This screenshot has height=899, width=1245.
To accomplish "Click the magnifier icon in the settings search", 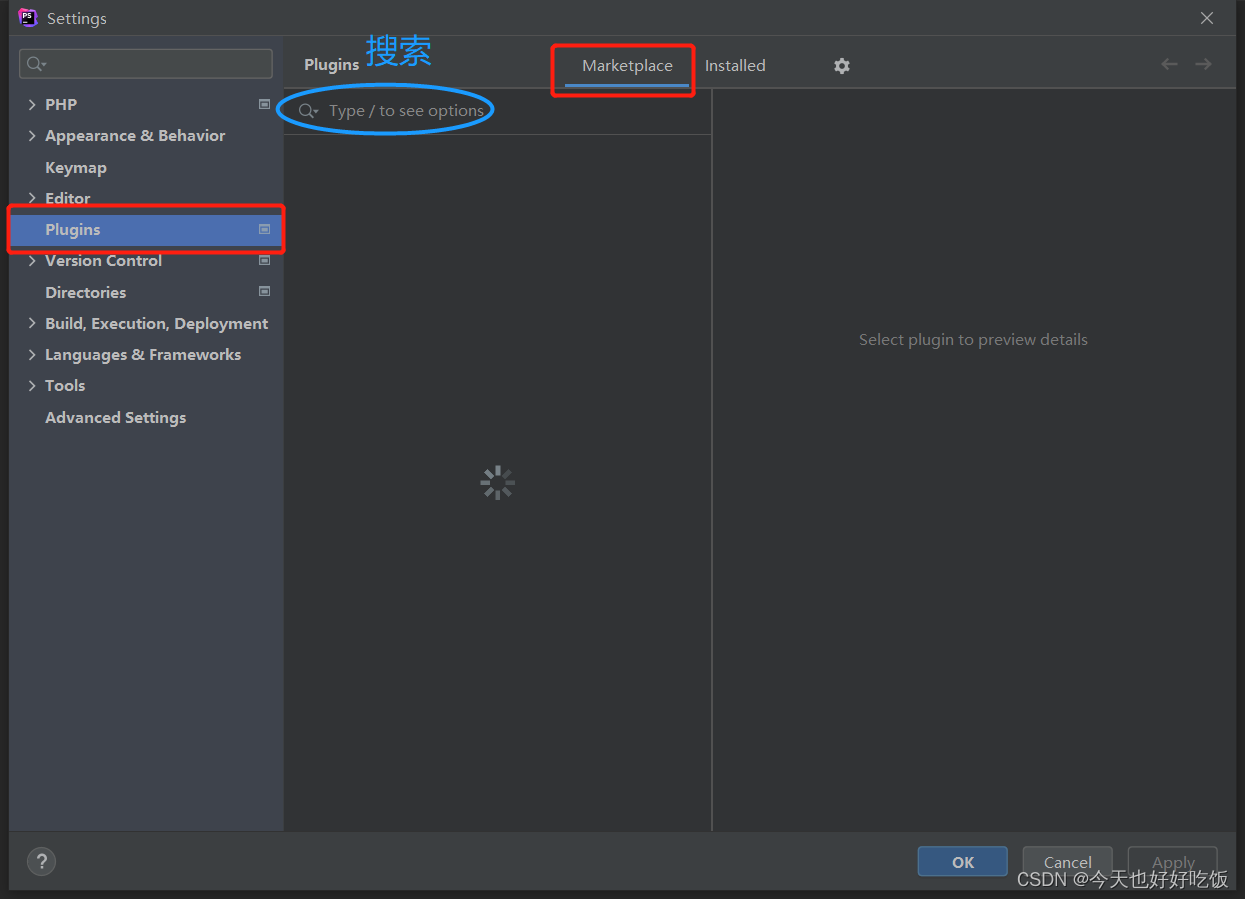I will pyautogui.click(x=37, y=64).
